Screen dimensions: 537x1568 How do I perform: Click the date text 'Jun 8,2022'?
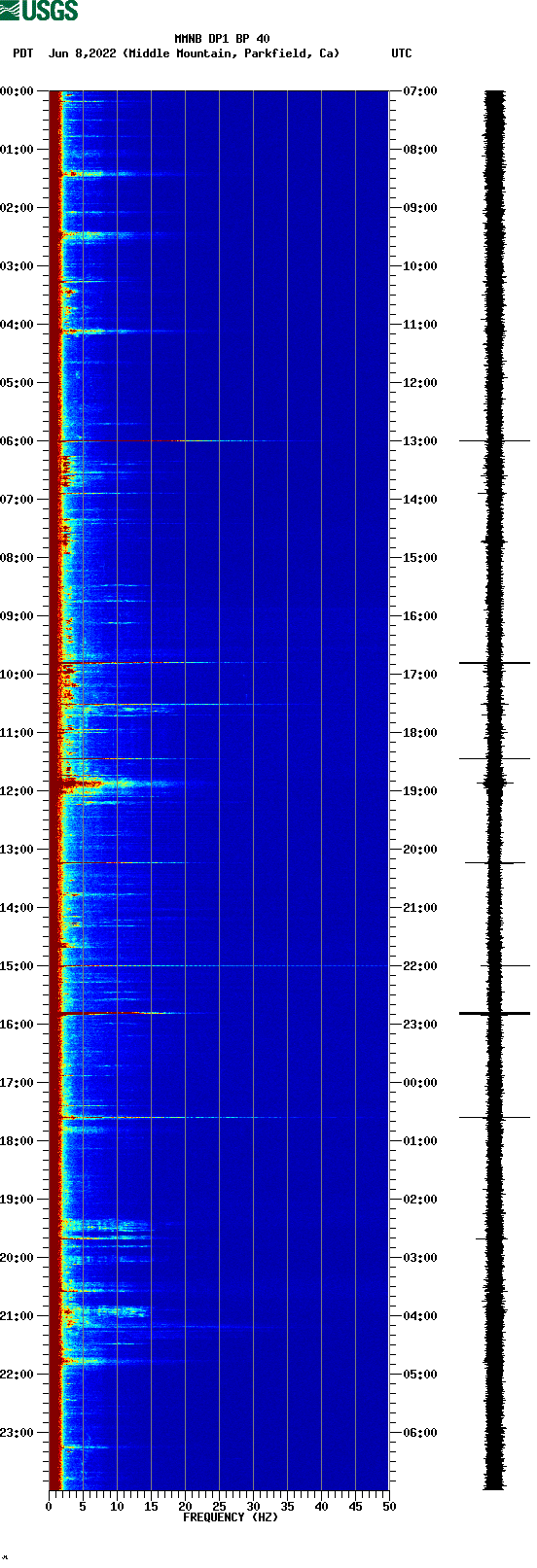pos(83,53)
